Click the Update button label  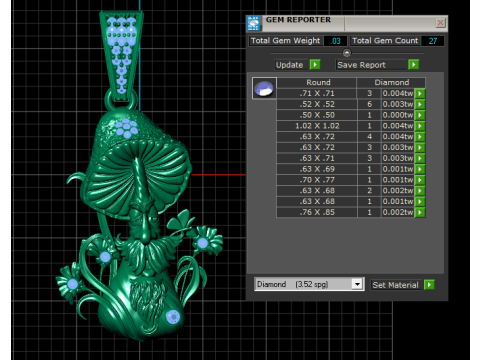click(289, 65)
